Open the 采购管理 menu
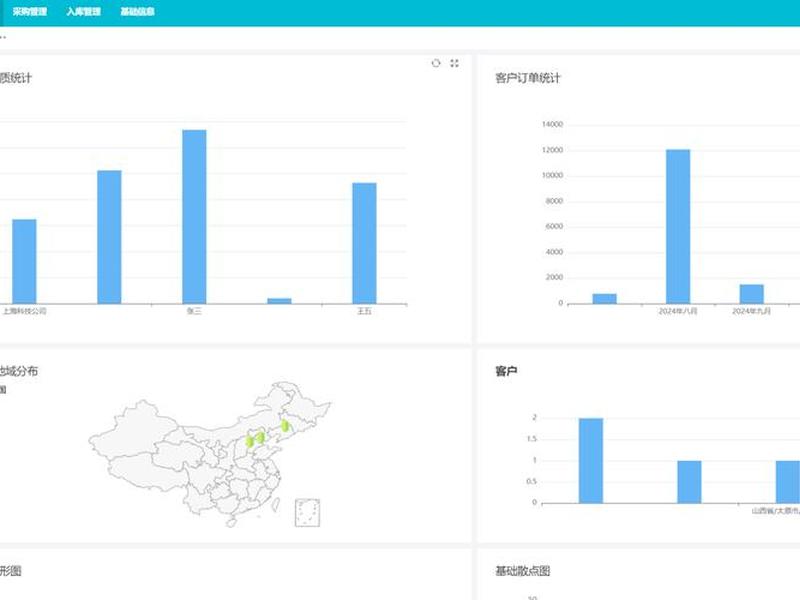Viewport: 800px width, 600px height. click(30, 12)
